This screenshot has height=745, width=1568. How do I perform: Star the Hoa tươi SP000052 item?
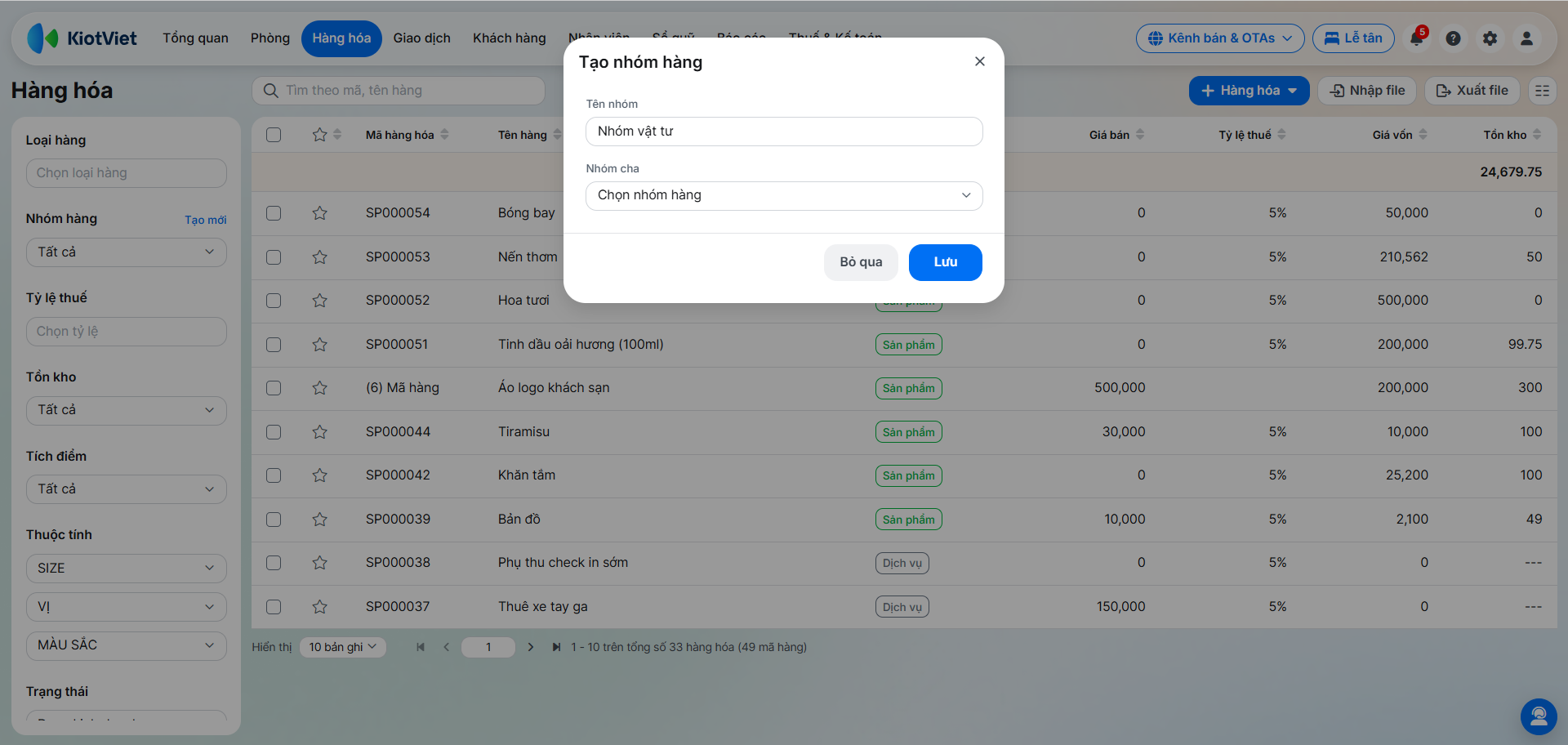pos(319,301)
